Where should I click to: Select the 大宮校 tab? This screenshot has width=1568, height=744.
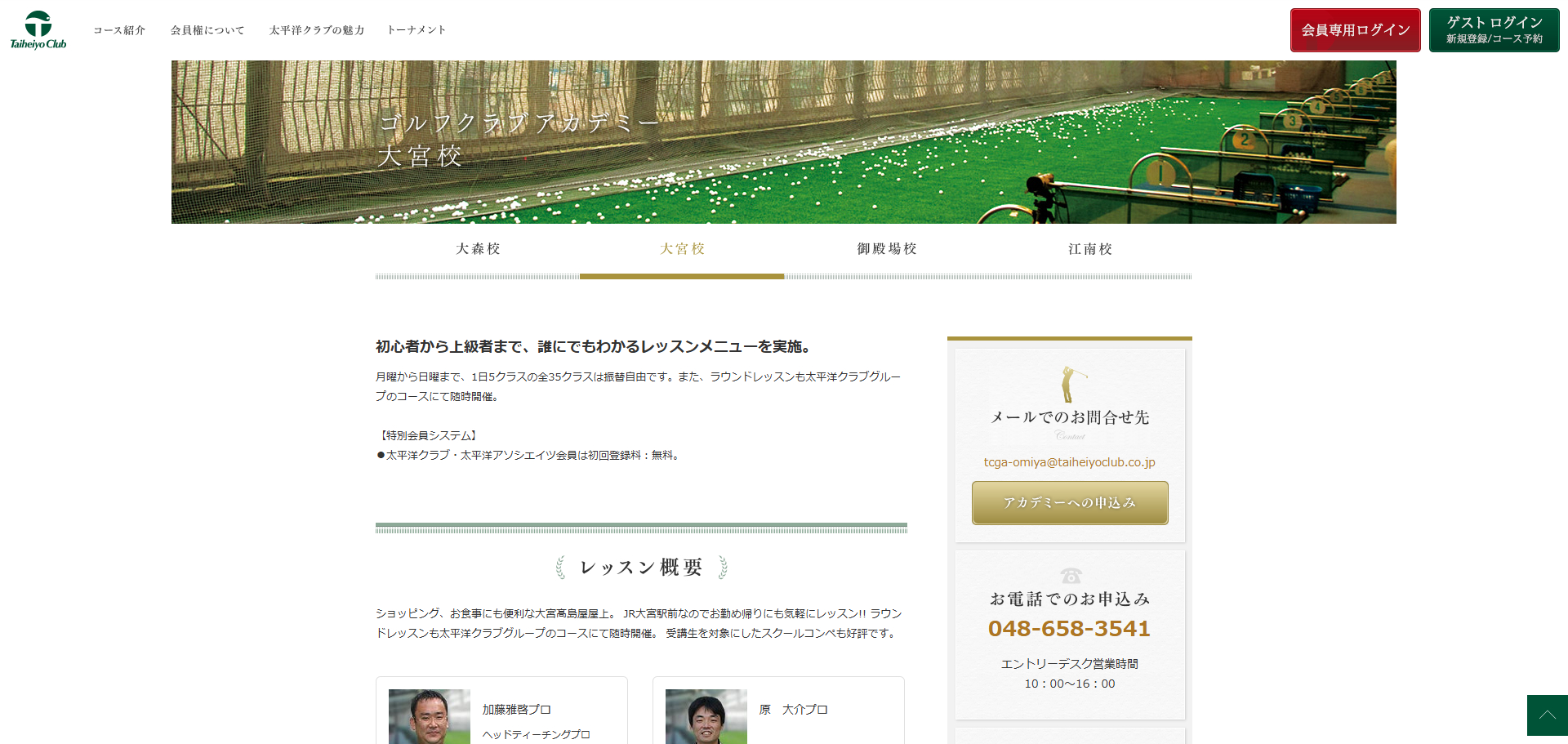pos(682,249)
